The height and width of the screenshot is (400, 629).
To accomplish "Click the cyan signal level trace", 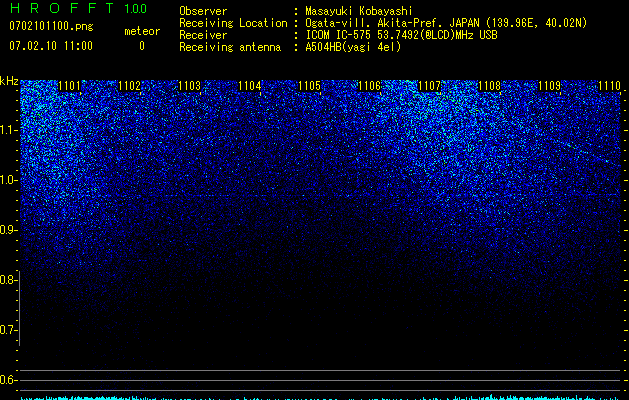I will [x=320, y=398].
